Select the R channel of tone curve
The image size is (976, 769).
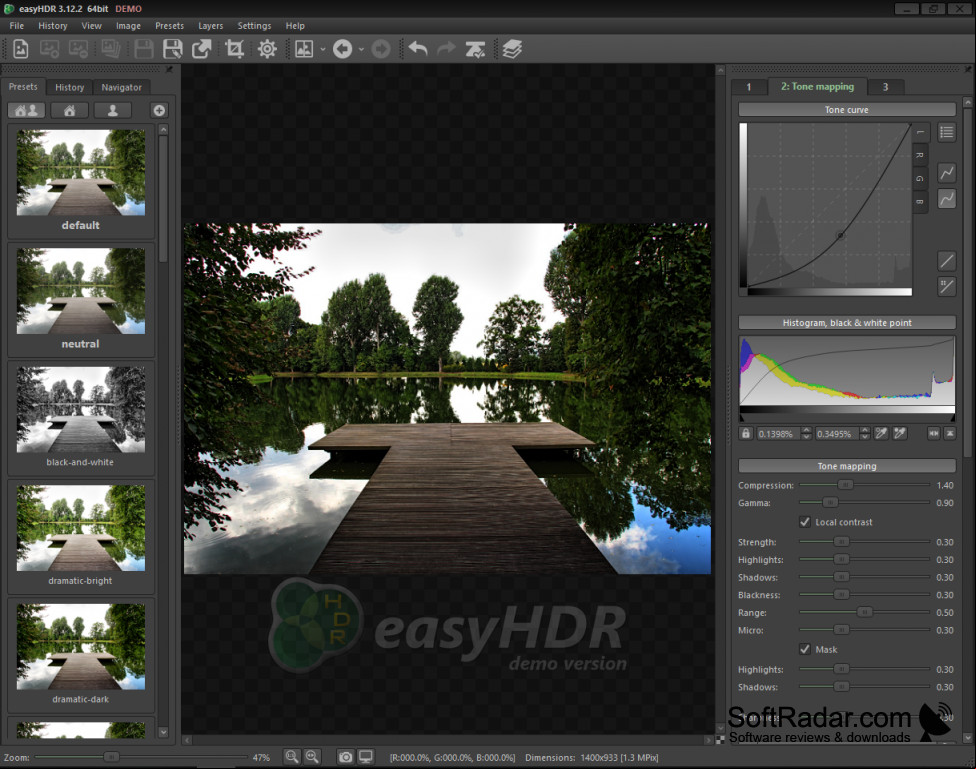coord(920,155)
